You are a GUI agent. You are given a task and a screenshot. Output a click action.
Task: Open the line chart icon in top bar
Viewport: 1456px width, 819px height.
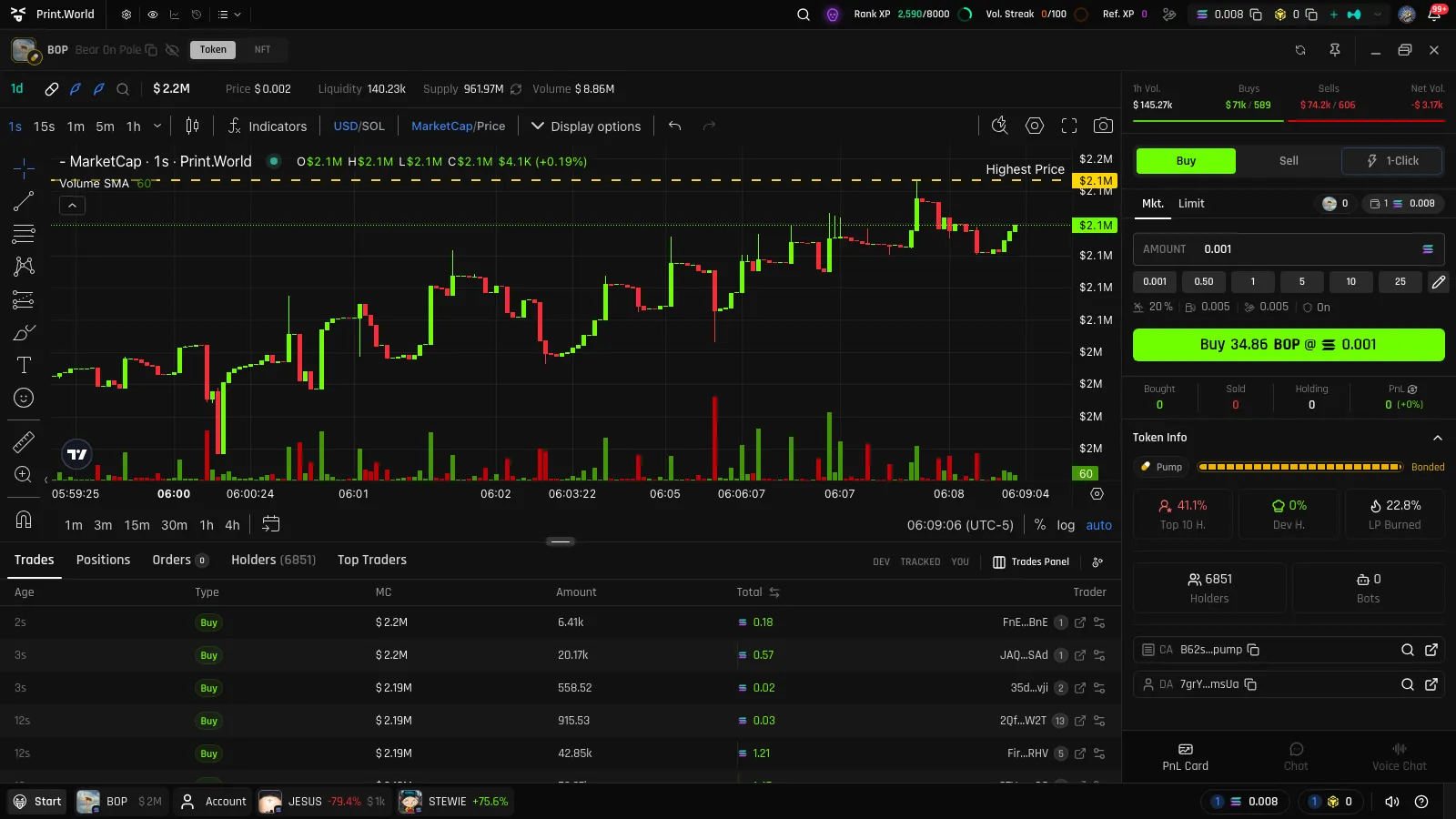tap(175, 15)
